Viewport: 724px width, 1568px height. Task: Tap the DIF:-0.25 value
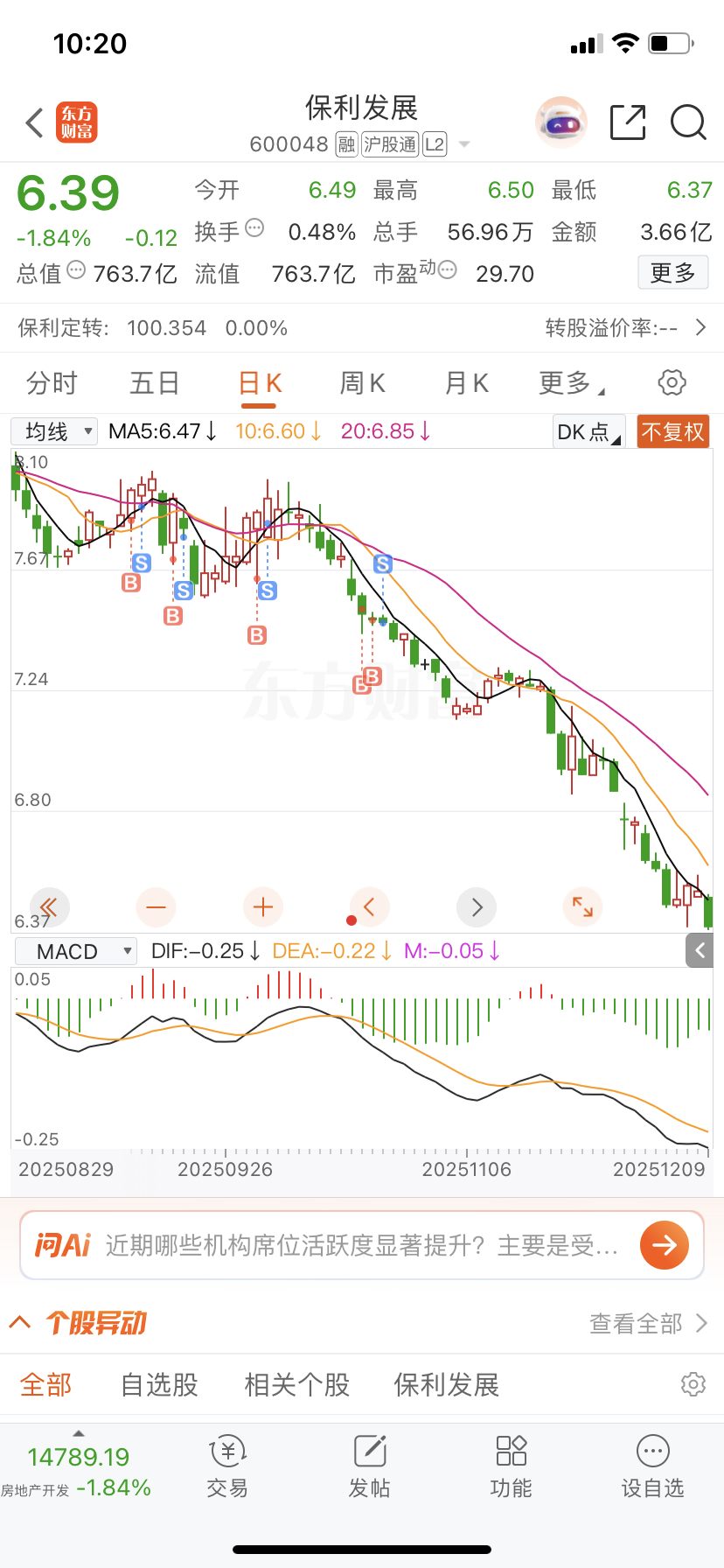(205, 951)
